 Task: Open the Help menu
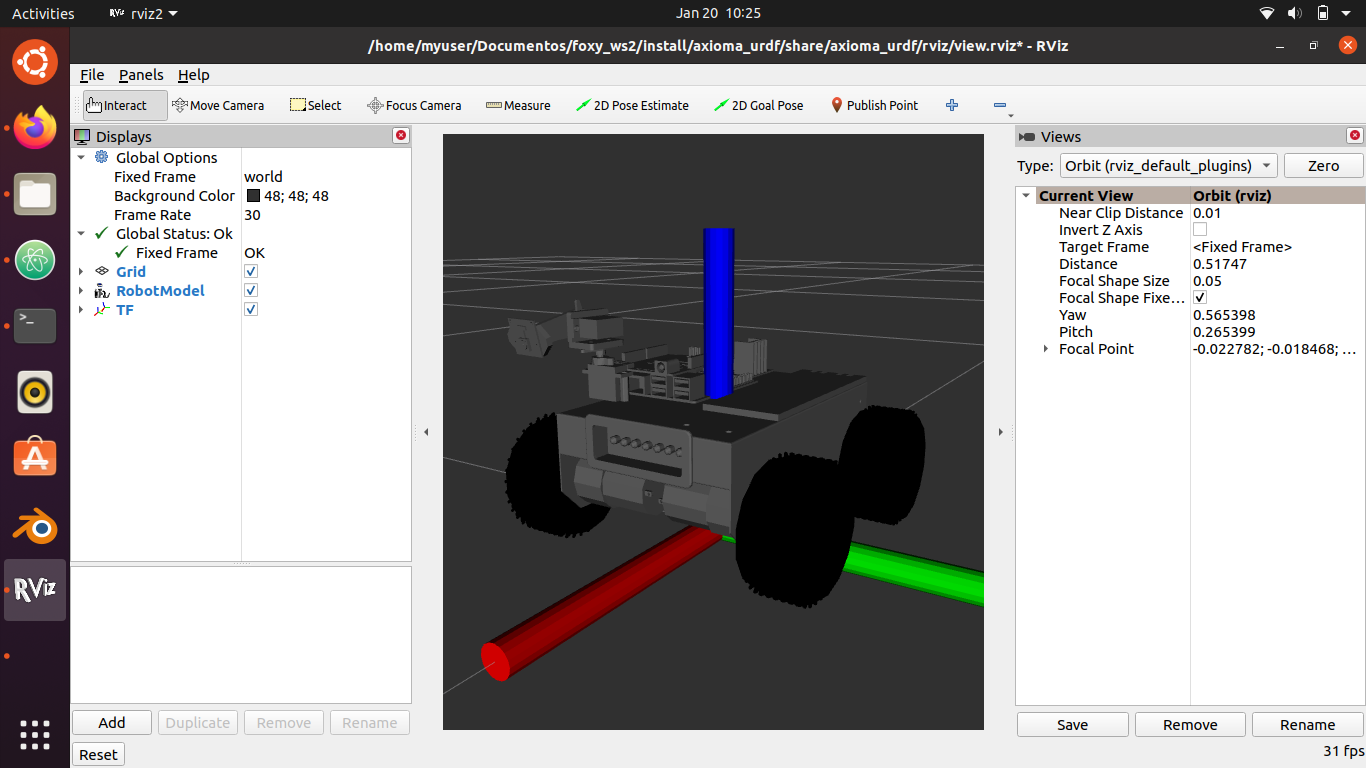point(194,75)
